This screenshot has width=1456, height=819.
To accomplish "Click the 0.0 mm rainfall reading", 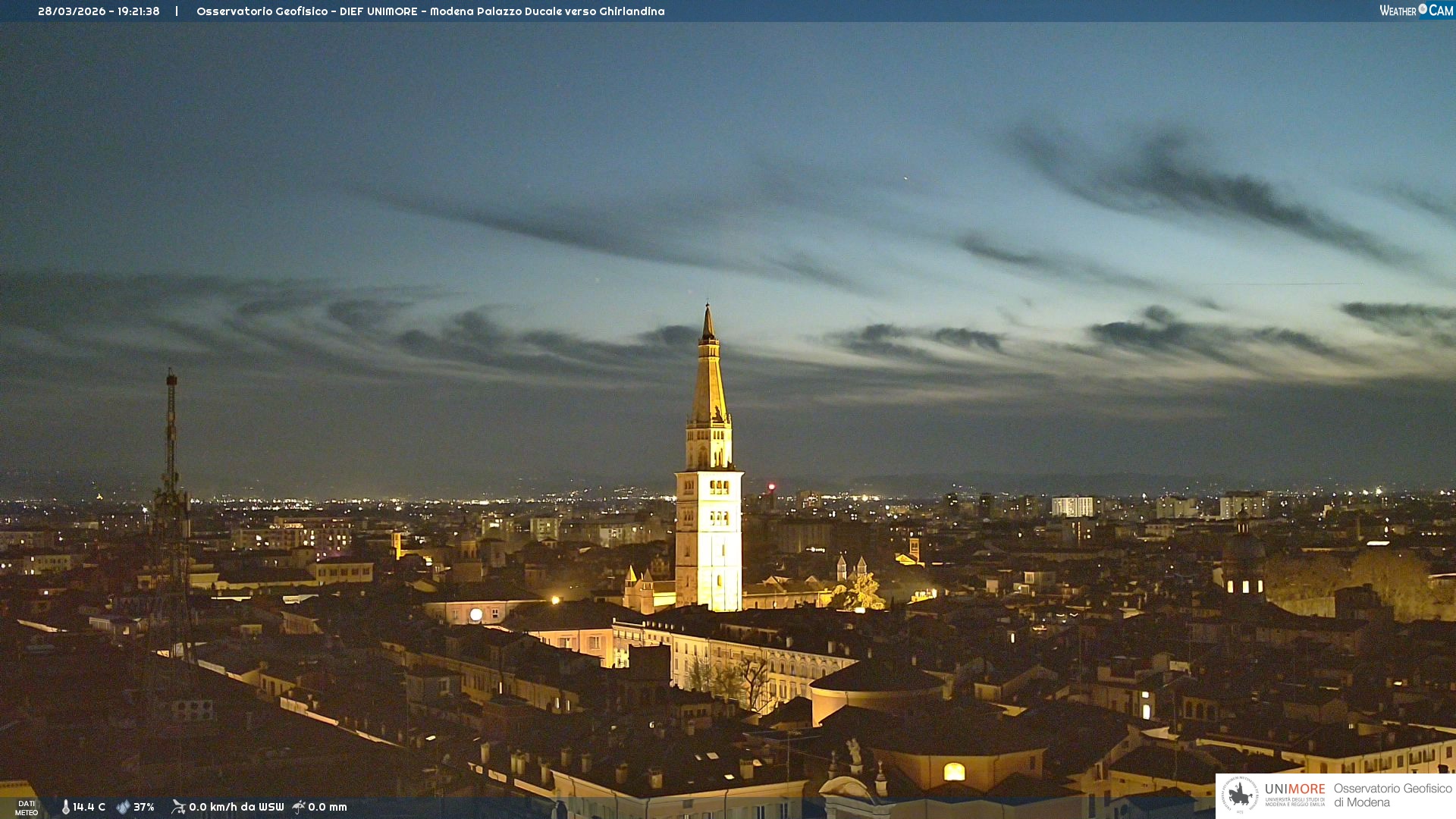I will tap(328, 807).
